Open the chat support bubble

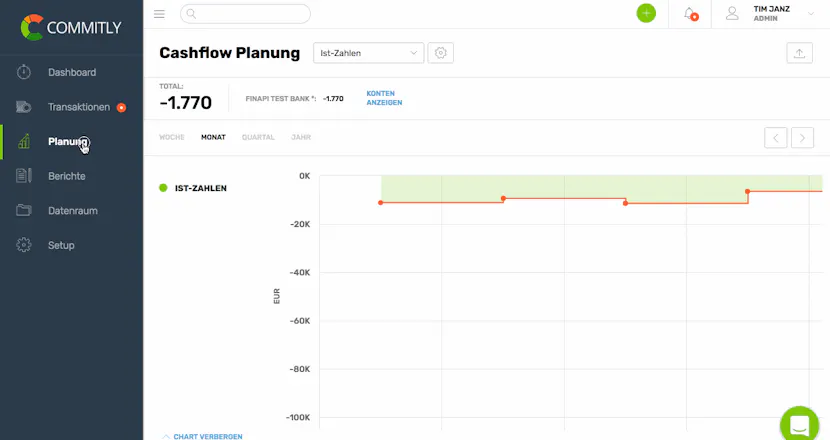coord(799,424)
